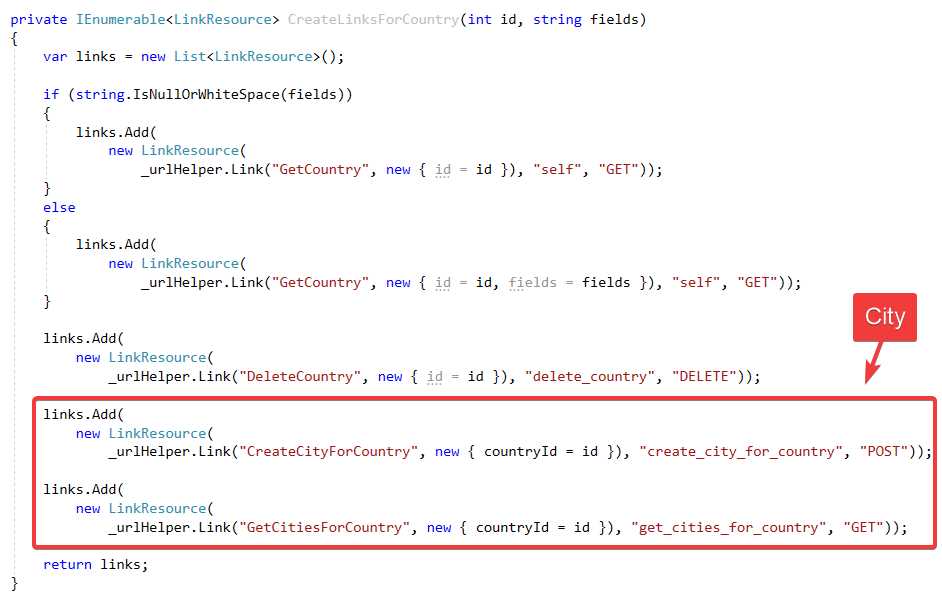Click IsNullOrWhiteSpace in the if condition

(x=206, y=94)
